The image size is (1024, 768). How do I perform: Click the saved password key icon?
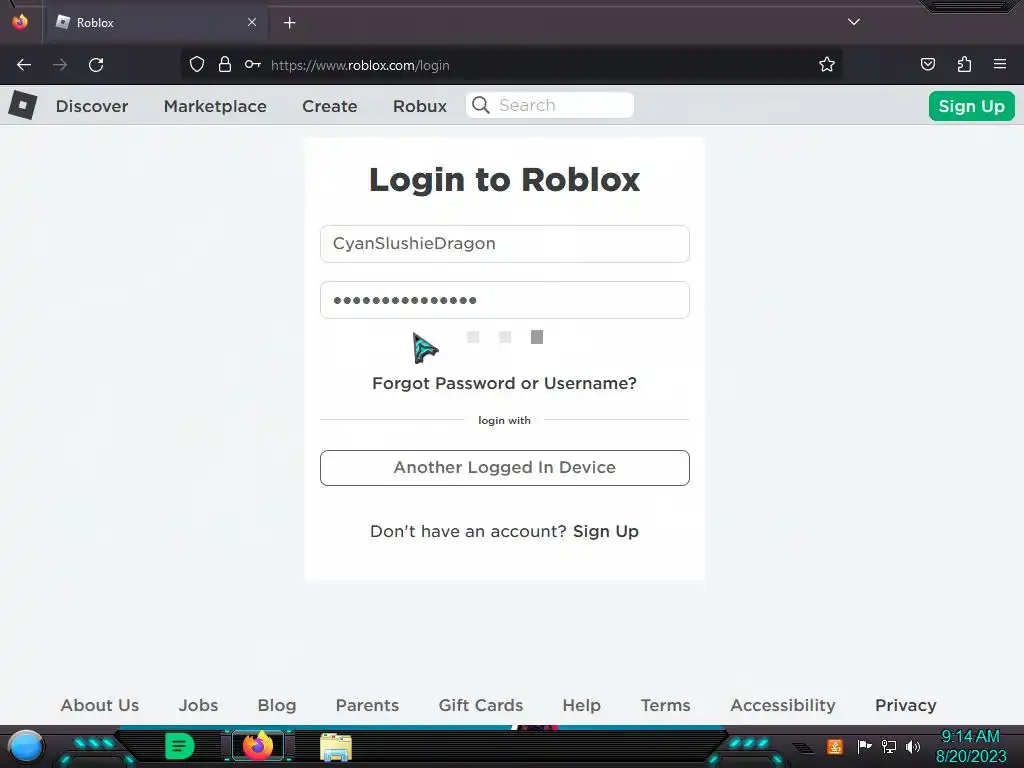[x=253, y=65]
